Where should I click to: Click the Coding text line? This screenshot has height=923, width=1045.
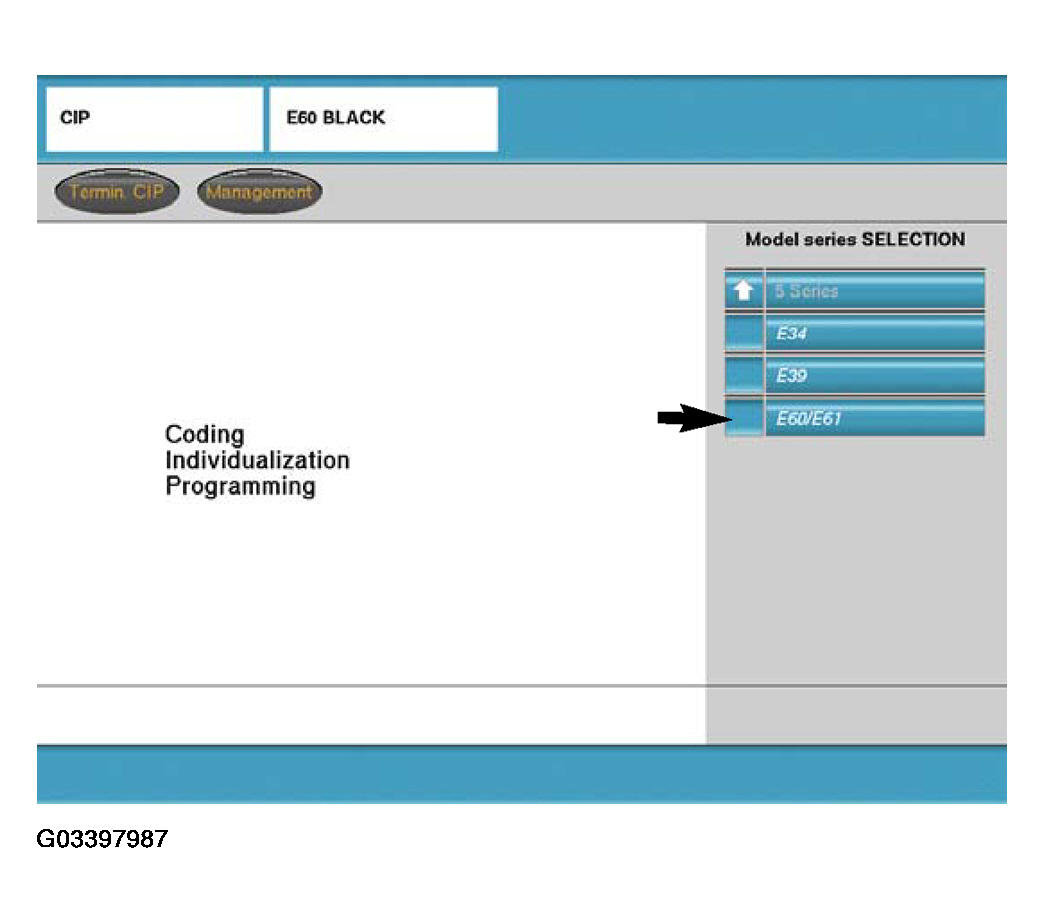[x=204, y=435]
